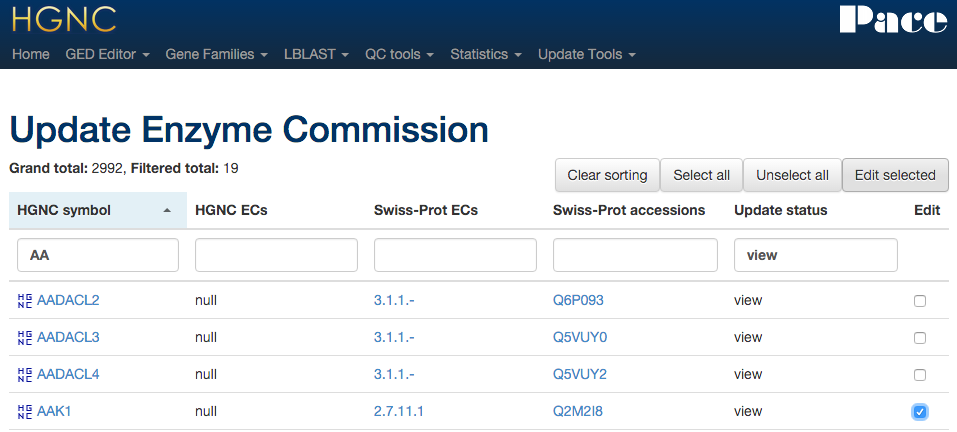This screenshot has width=957, height=432.
Task: Open the 2.7.11.1 EC number link
Action: coord(398,411)
